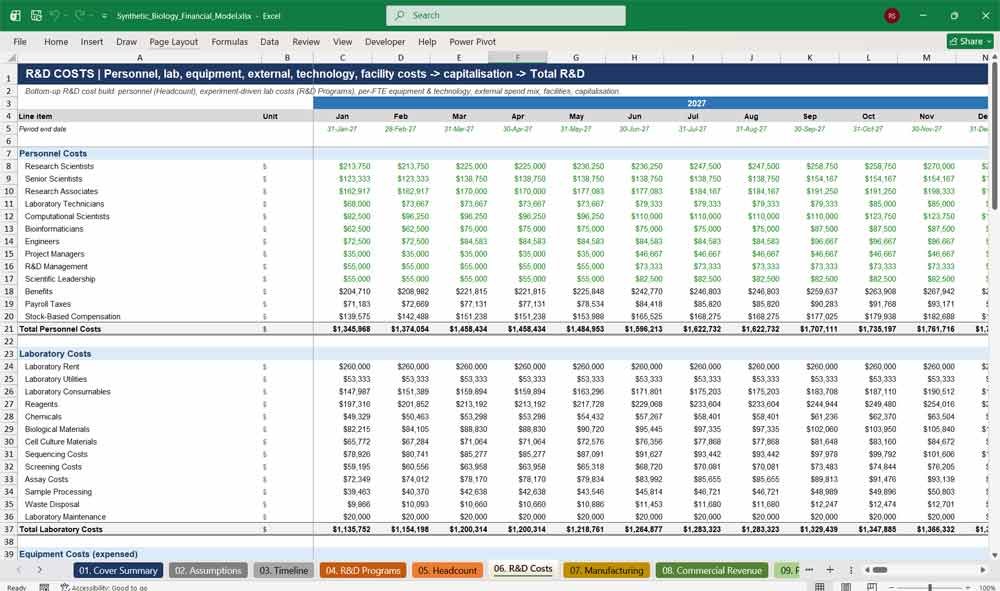Select Total Laboratory Costs label
The height and width of the screenshot is (591, 1000).
(x=61, y=529)
